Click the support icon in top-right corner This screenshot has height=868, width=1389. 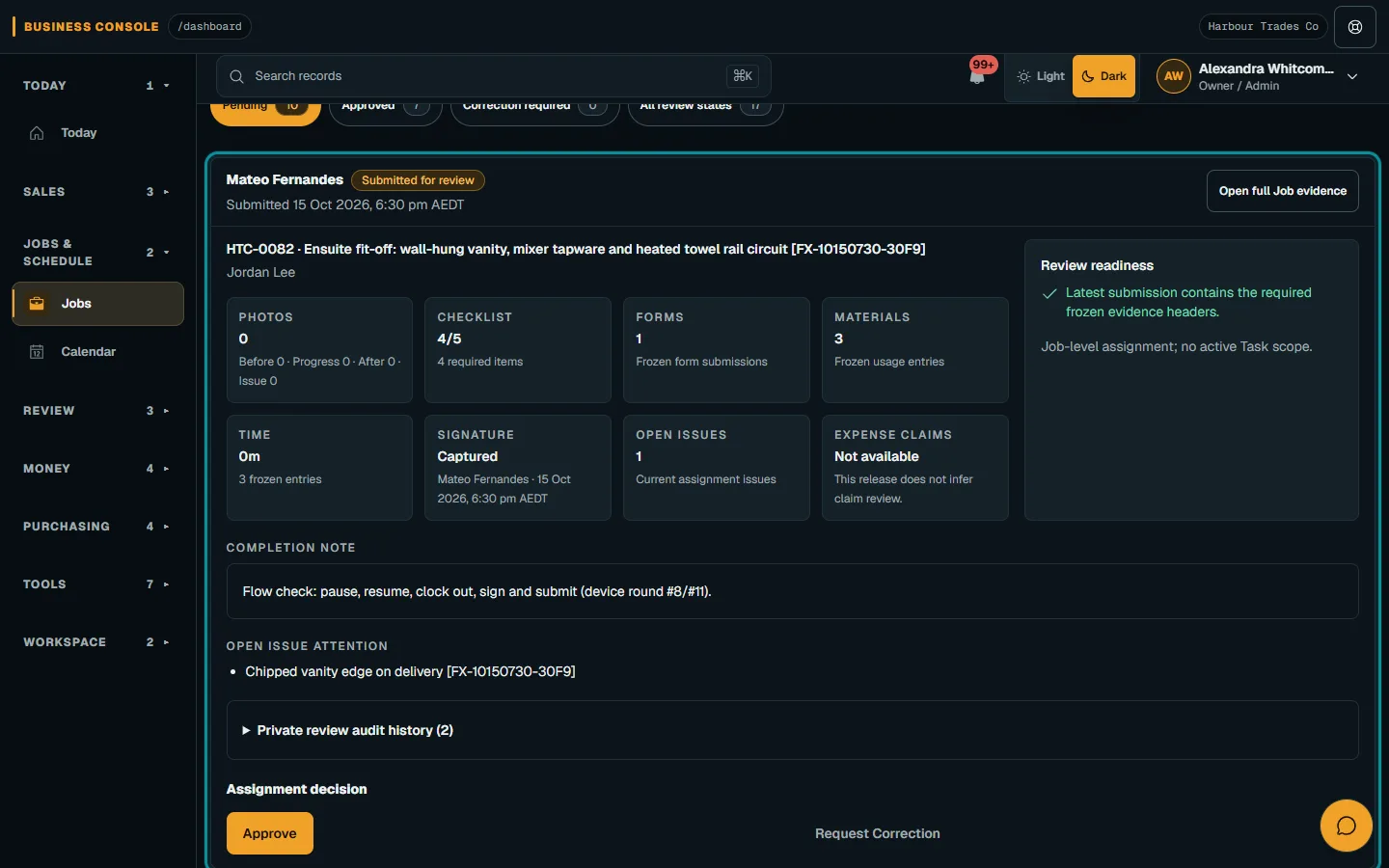click(1355, 27)
